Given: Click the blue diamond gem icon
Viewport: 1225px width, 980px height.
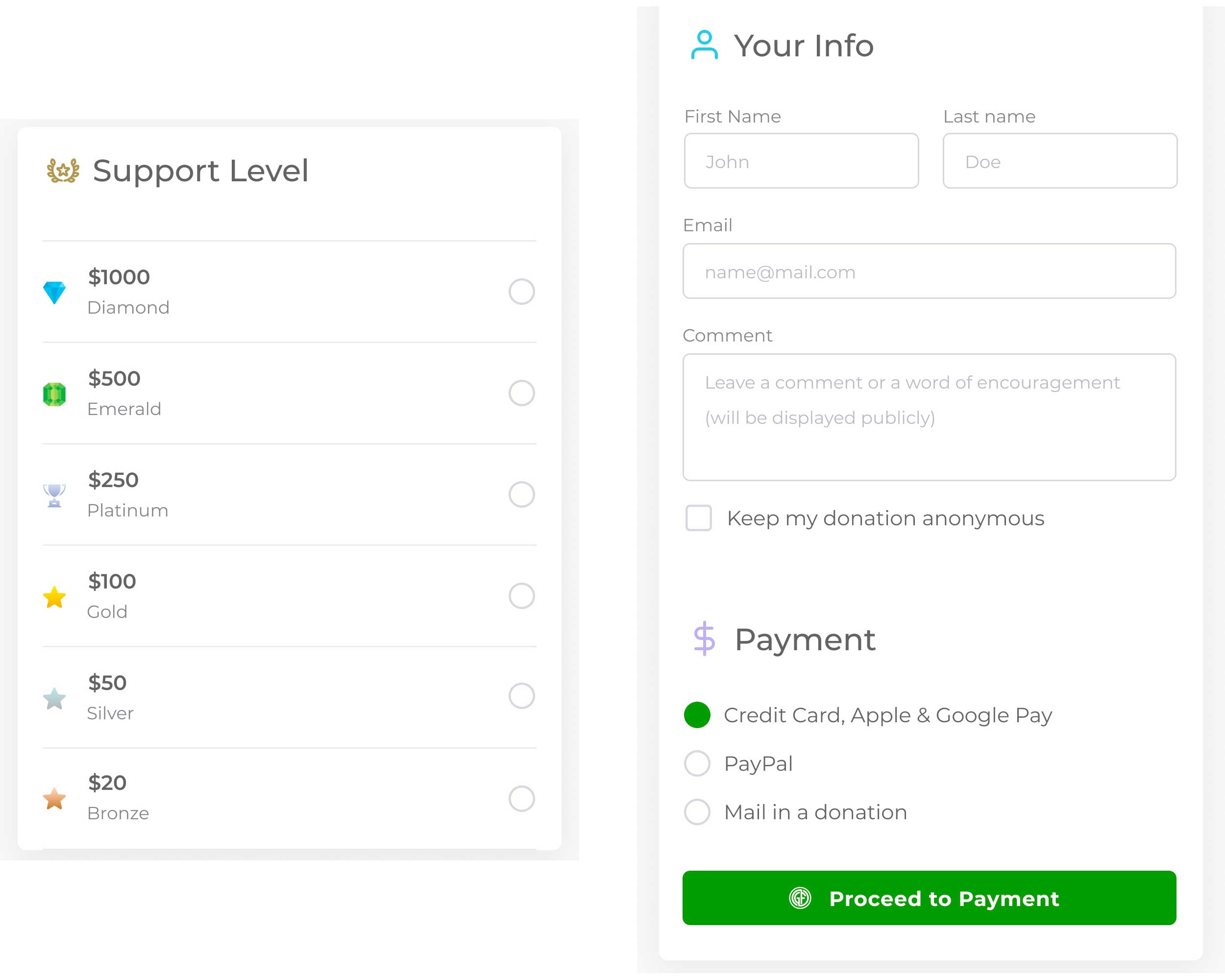Looking at the screenshot, I should [x=54, y=293].
